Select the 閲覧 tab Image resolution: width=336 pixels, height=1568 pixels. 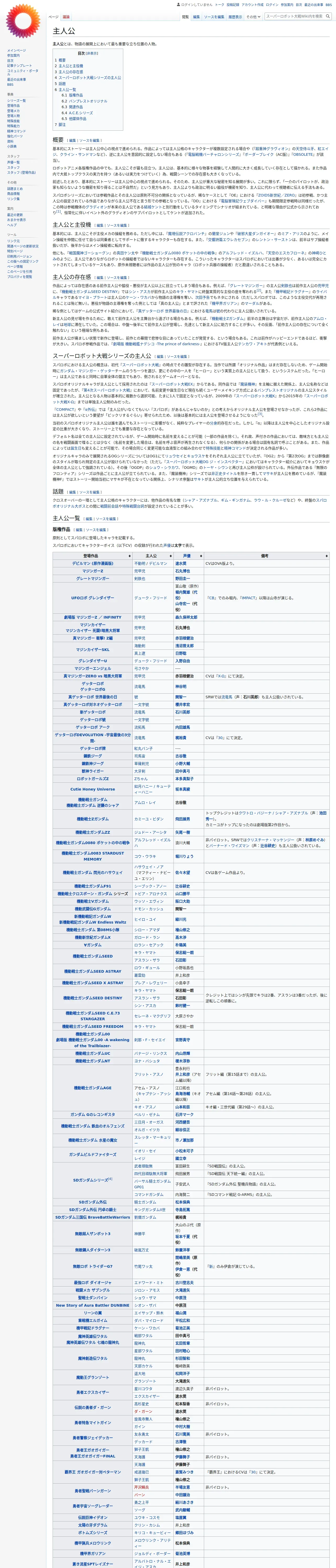coord(185,17)
